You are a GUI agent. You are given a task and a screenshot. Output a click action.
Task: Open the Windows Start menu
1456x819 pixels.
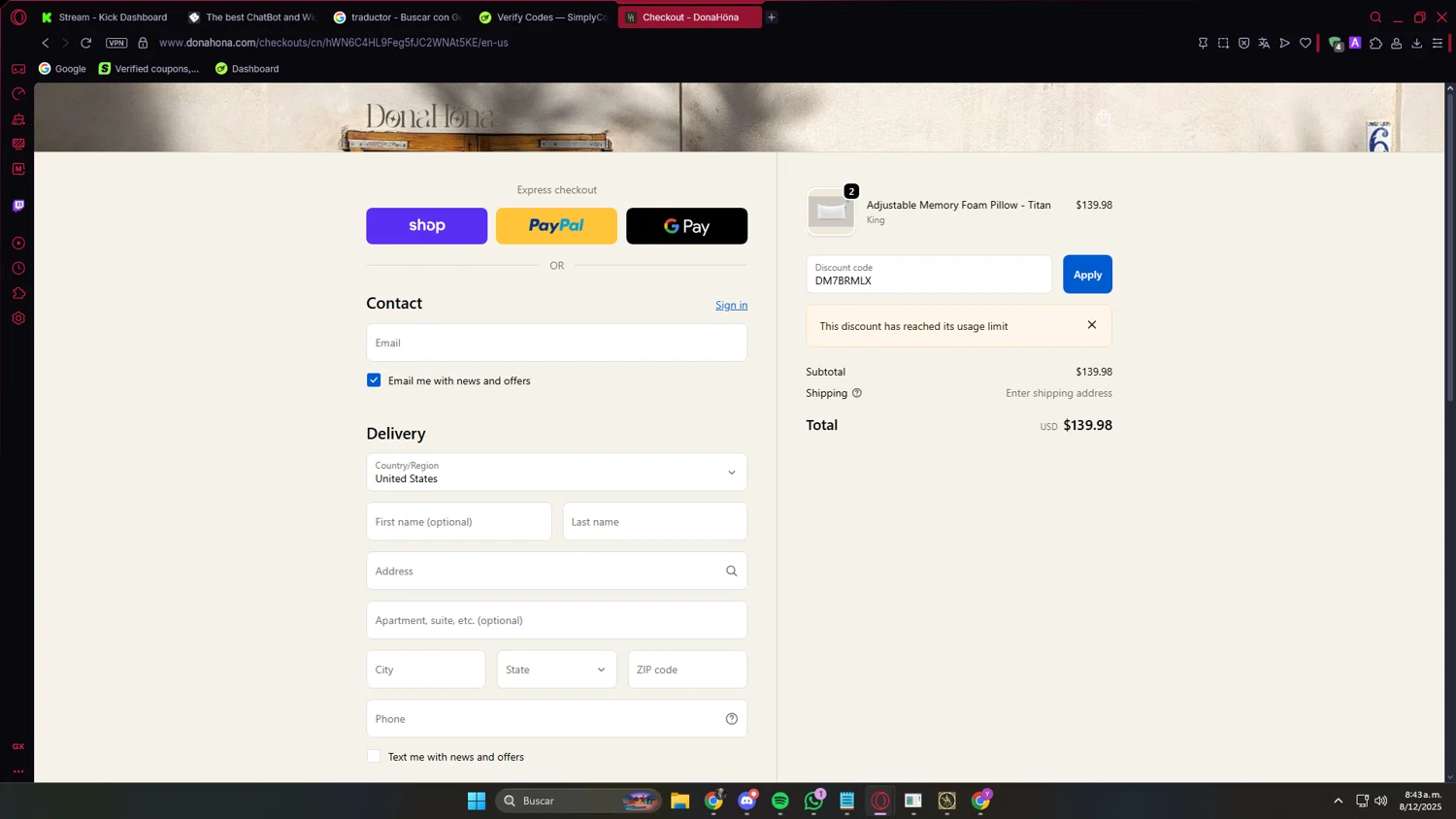(476, 801)
